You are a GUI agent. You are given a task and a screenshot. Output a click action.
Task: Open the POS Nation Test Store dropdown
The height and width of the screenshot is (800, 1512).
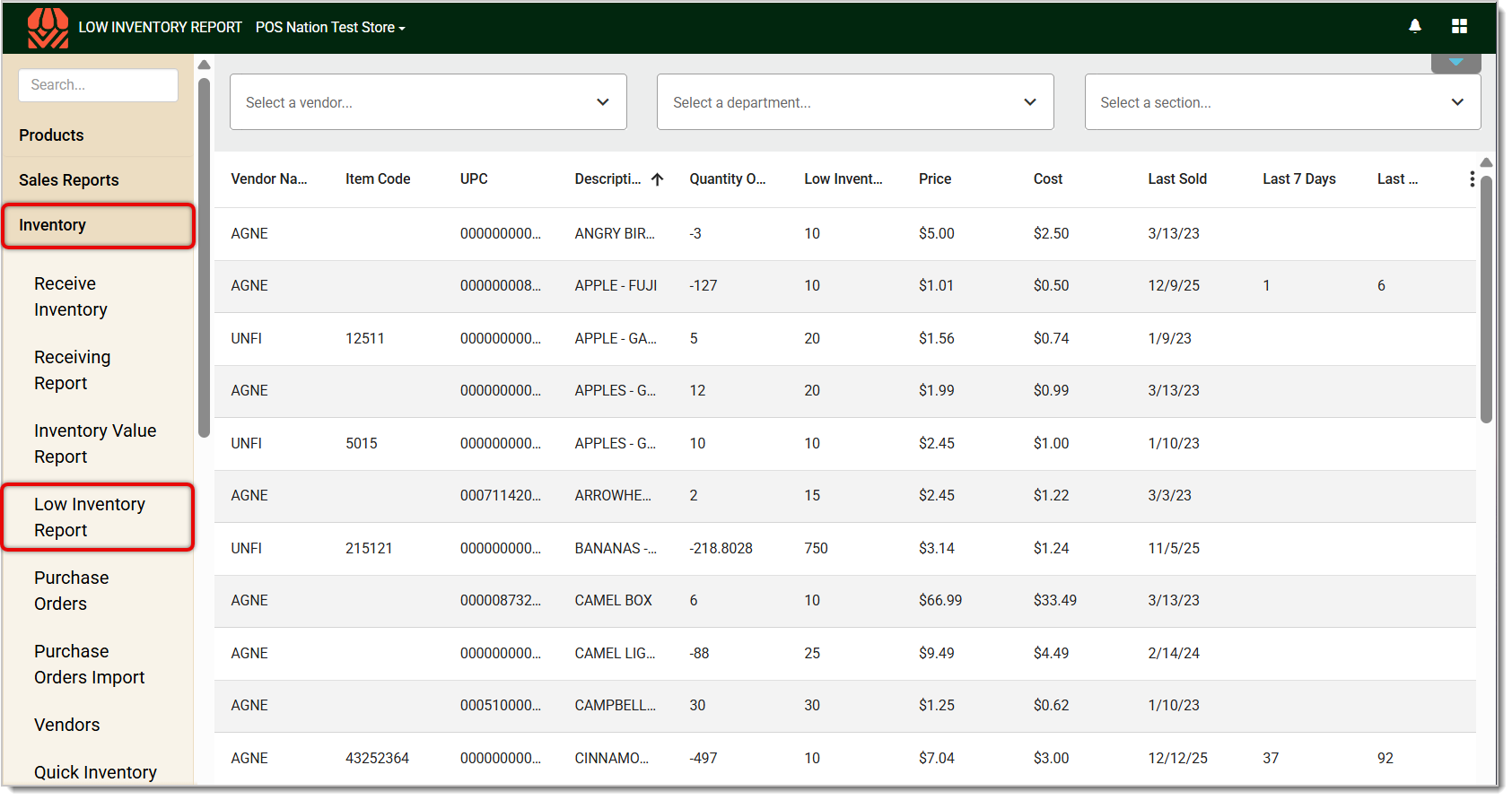(330, 28)
